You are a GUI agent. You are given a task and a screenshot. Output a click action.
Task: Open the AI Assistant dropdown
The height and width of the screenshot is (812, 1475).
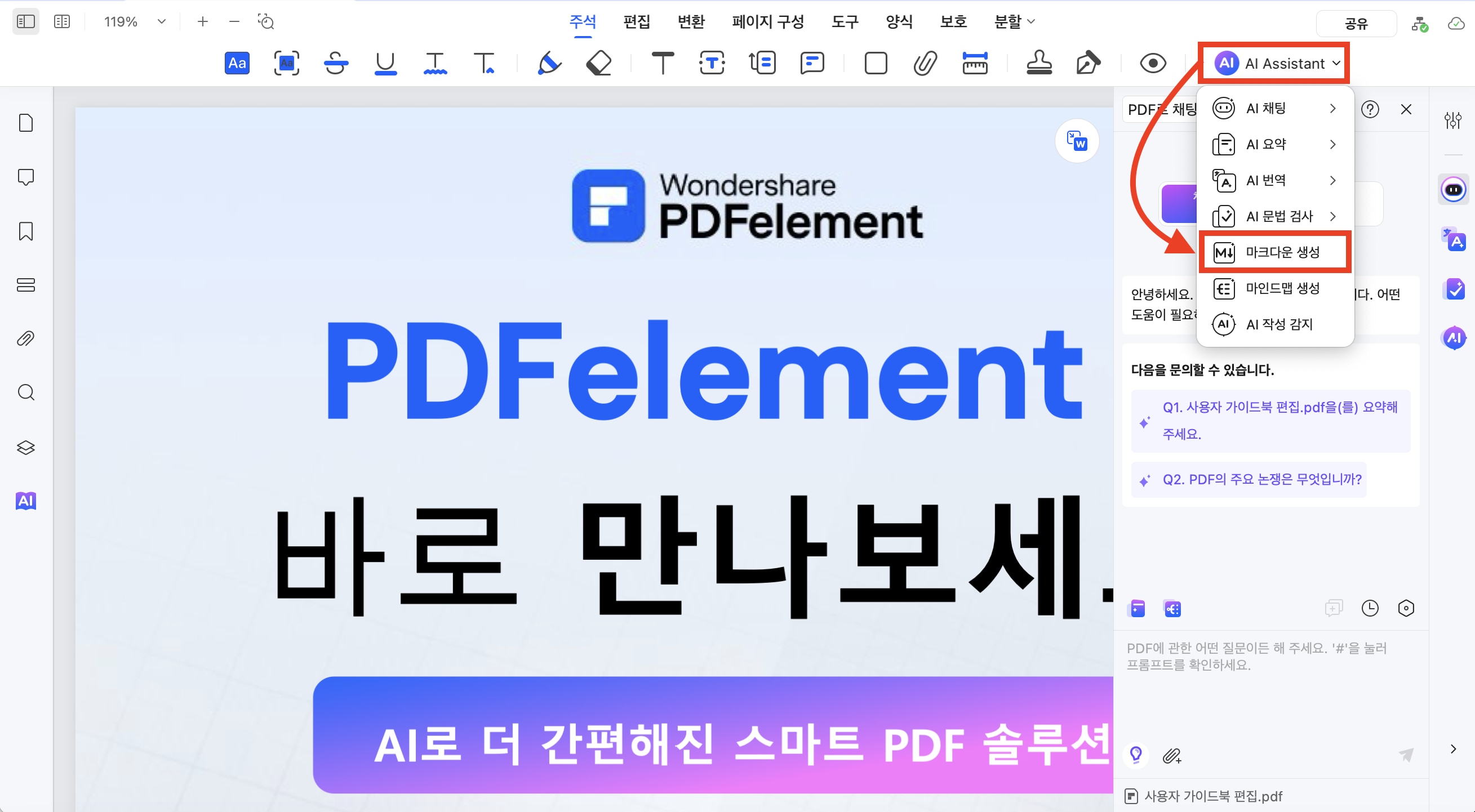pos(1277,63)
